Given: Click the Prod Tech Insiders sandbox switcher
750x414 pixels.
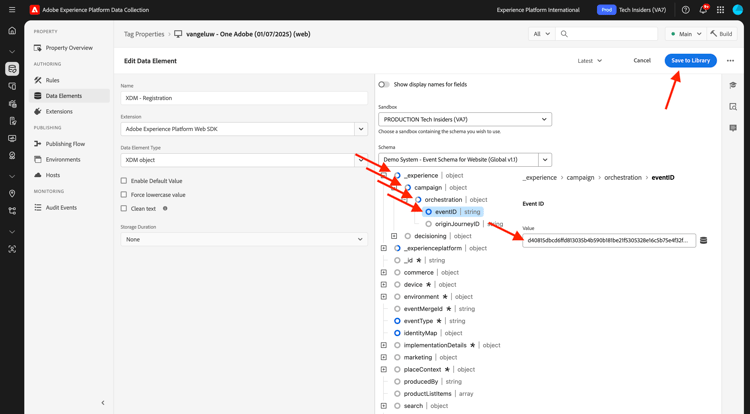Looking at the screenshot, I should pyautogui.click(x=632, y=10).
